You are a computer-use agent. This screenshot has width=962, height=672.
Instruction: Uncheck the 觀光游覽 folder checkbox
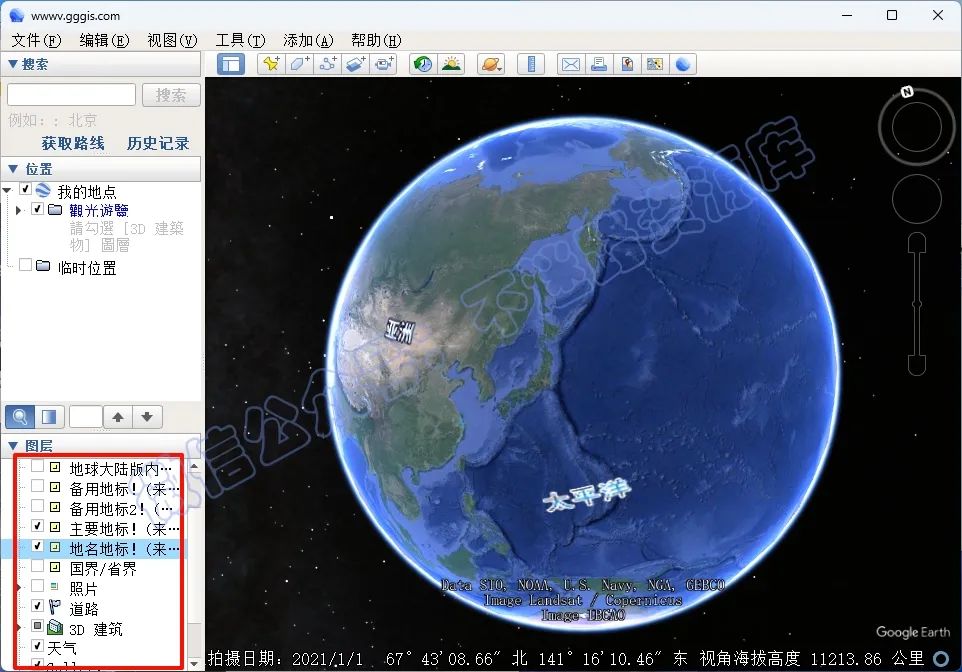pos(37,209)
